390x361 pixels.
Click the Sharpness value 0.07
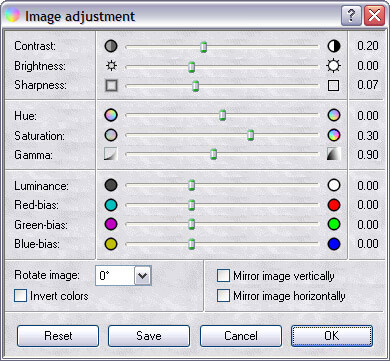coord(368,85)
